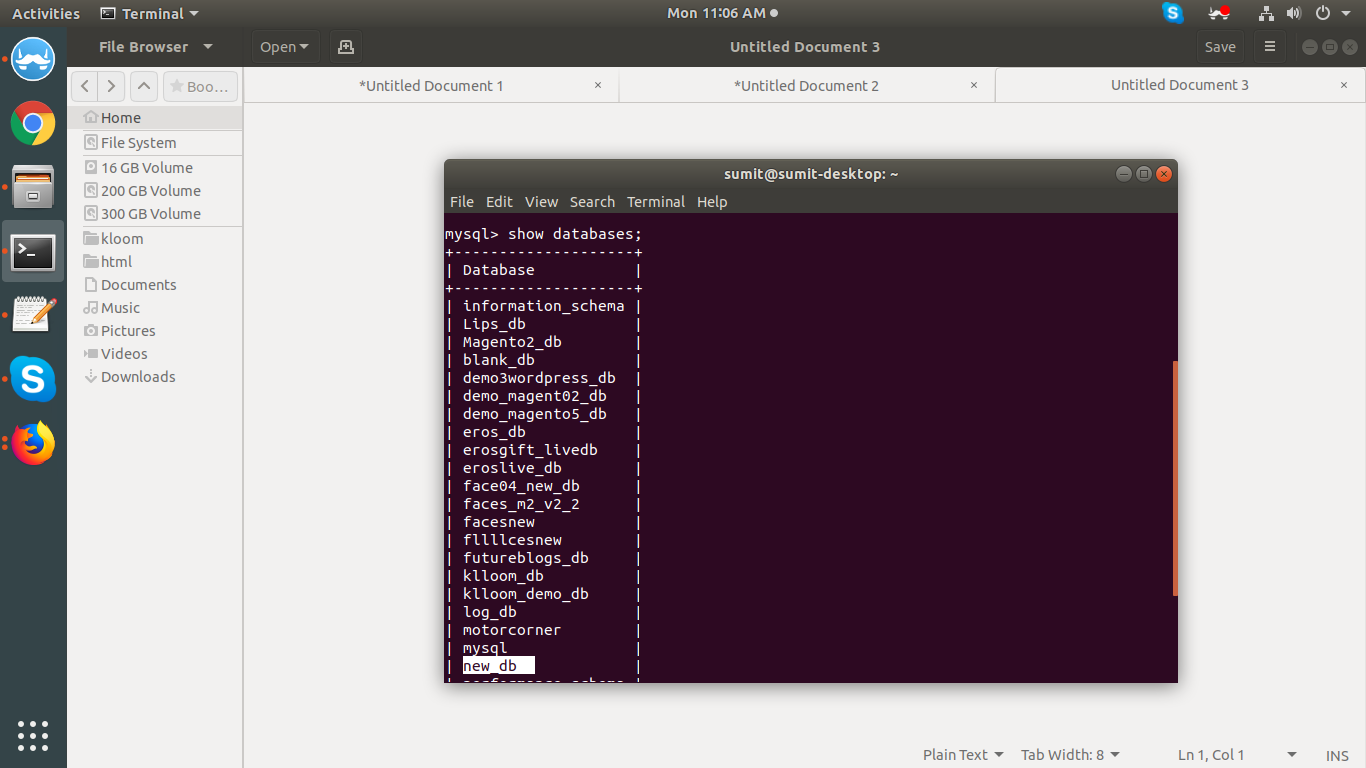Expand the Videos folder in file browser

[x=124, y=354]
